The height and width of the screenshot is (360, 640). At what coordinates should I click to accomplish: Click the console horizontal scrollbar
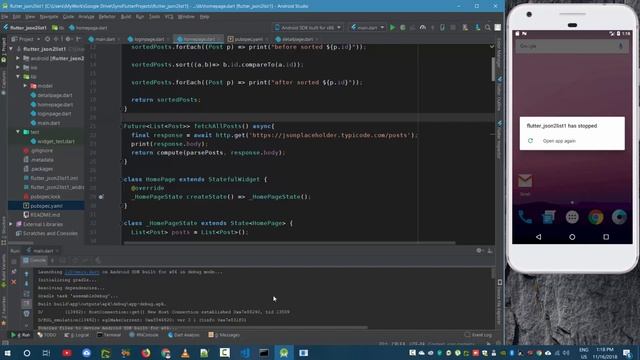click(202, 327)
